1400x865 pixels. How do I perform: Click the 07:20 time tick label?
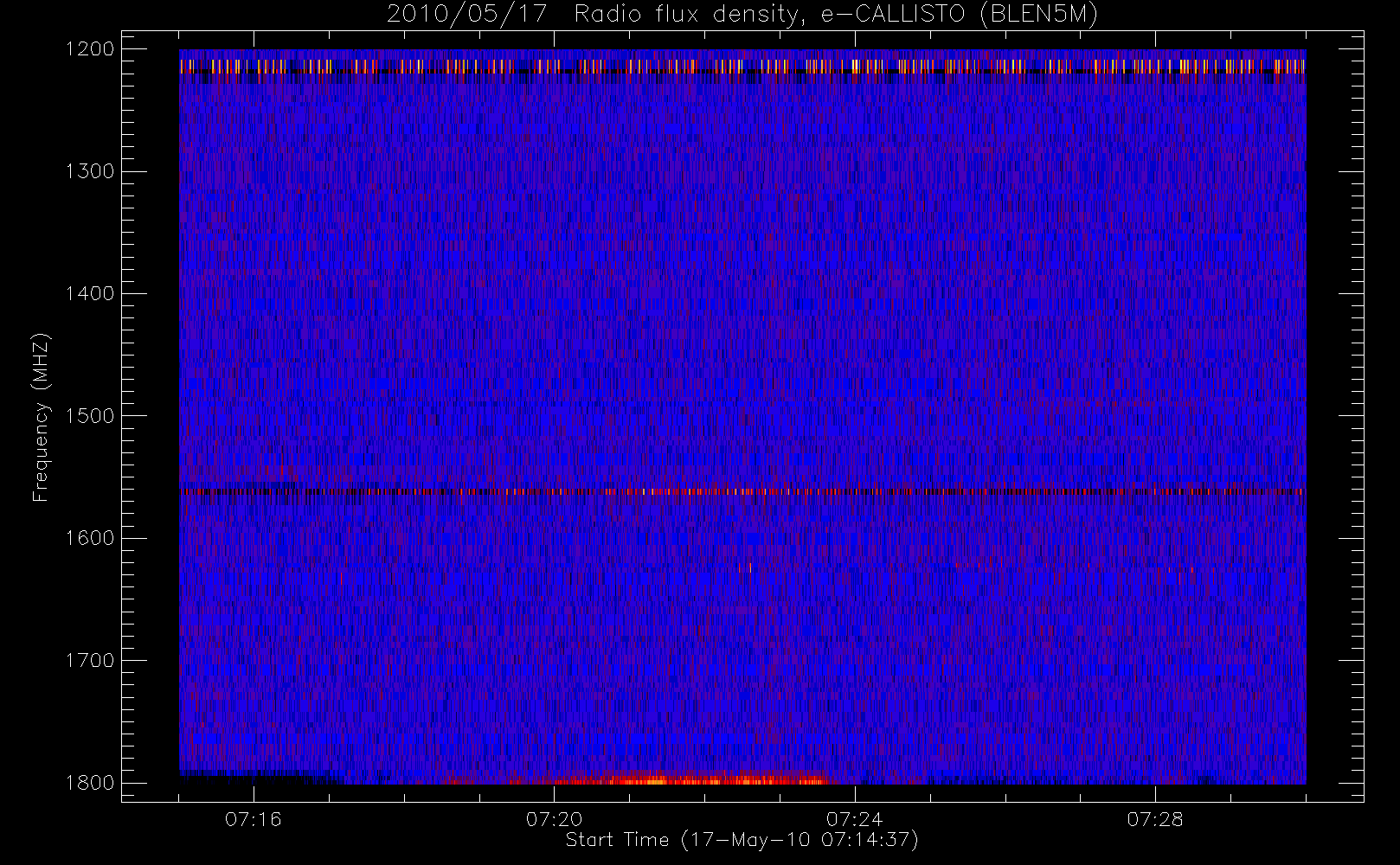pyautogui.click(x=554, y=819)
